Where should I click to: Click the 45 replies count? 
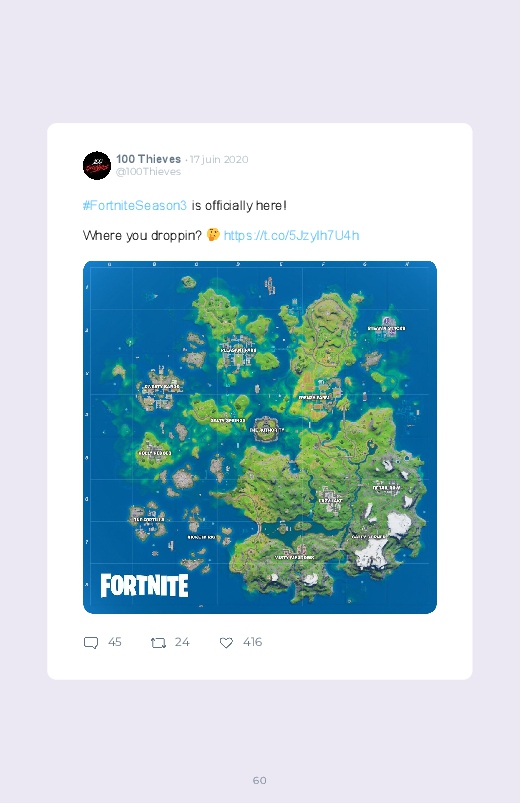pyautogui.click(x=115, y=642)
